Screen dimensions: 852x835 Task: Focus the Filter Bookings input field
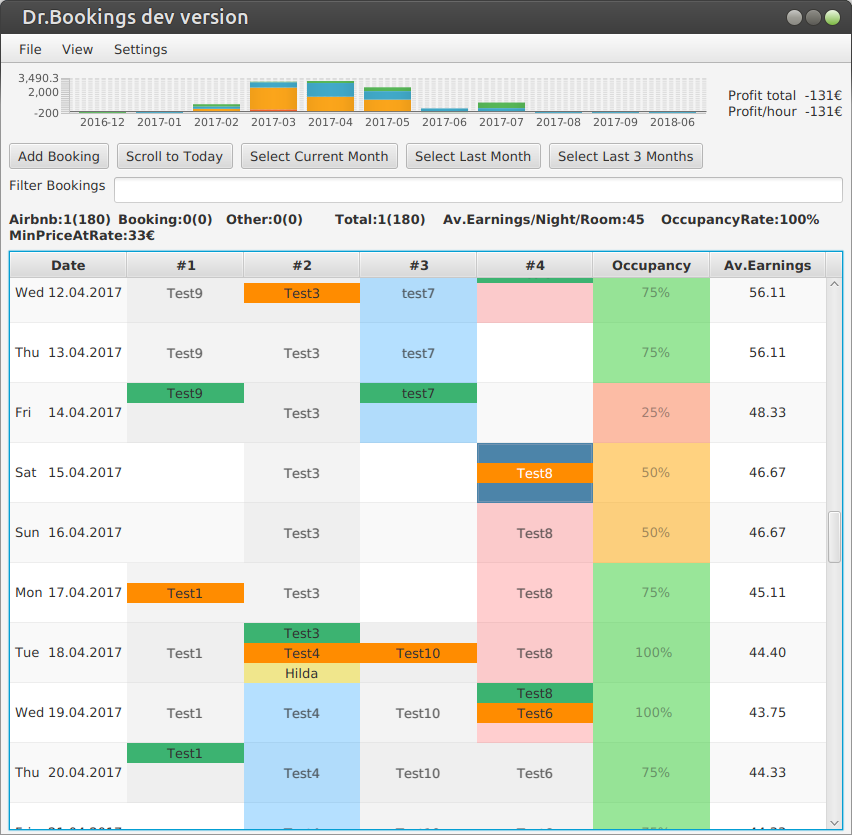pos(478,190)
